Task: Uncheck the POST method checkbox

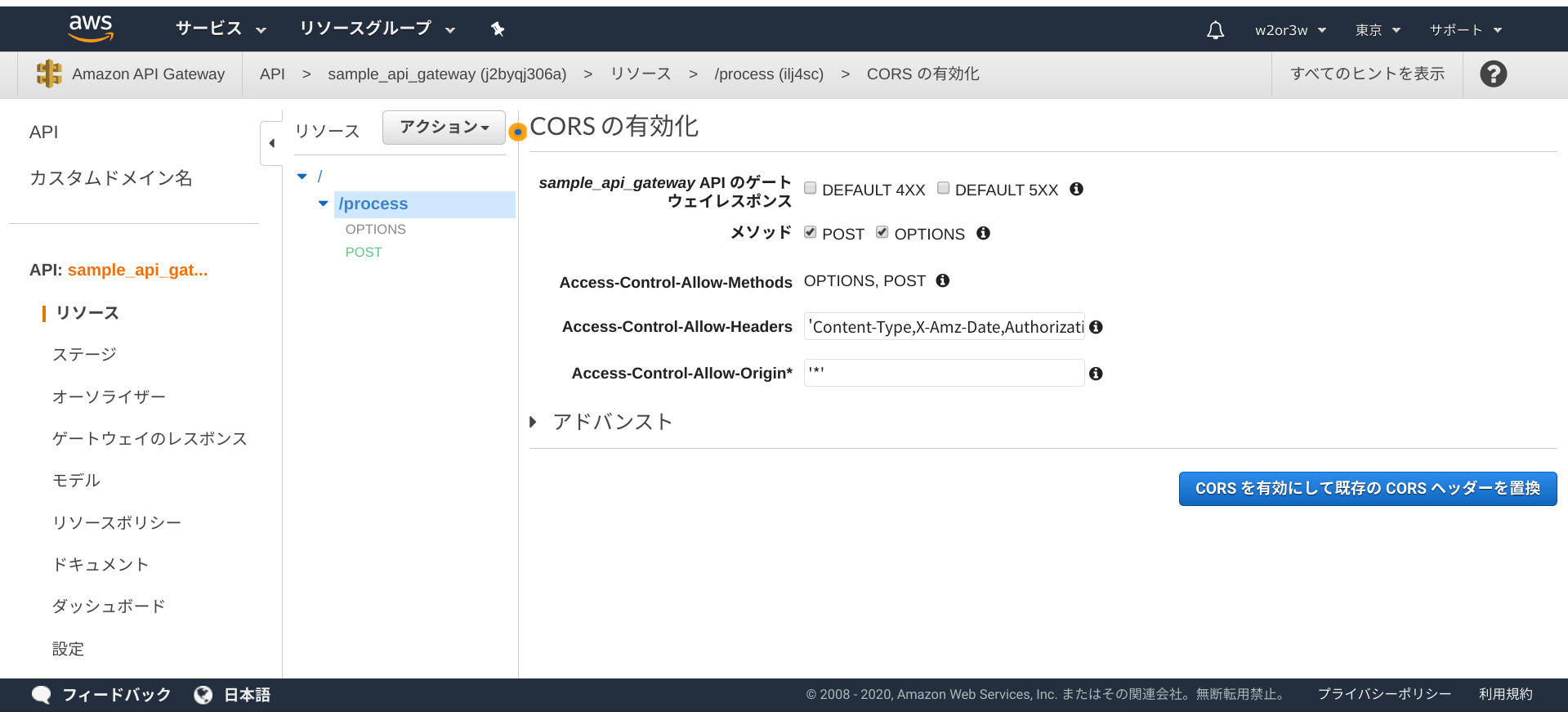Action: tap(811, 232)
